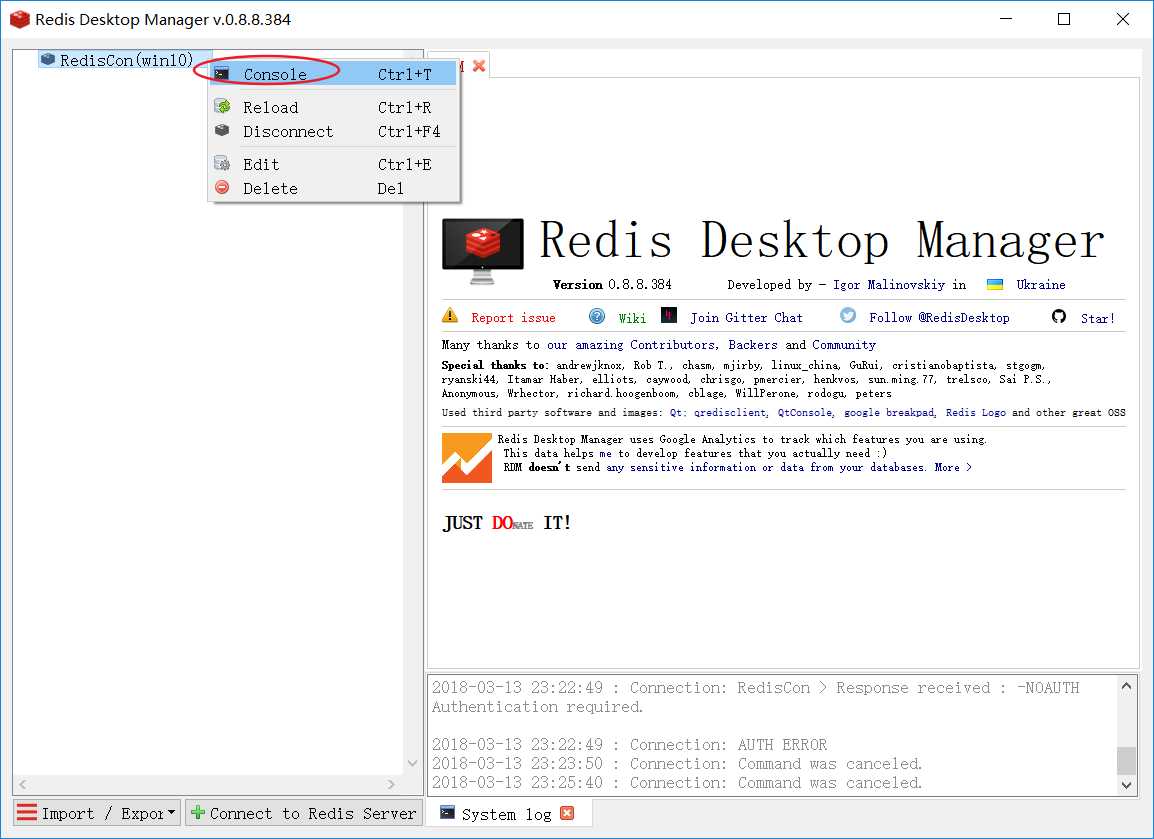
Task: Click the log panel scrollbar thumb
Action: 1126,760
